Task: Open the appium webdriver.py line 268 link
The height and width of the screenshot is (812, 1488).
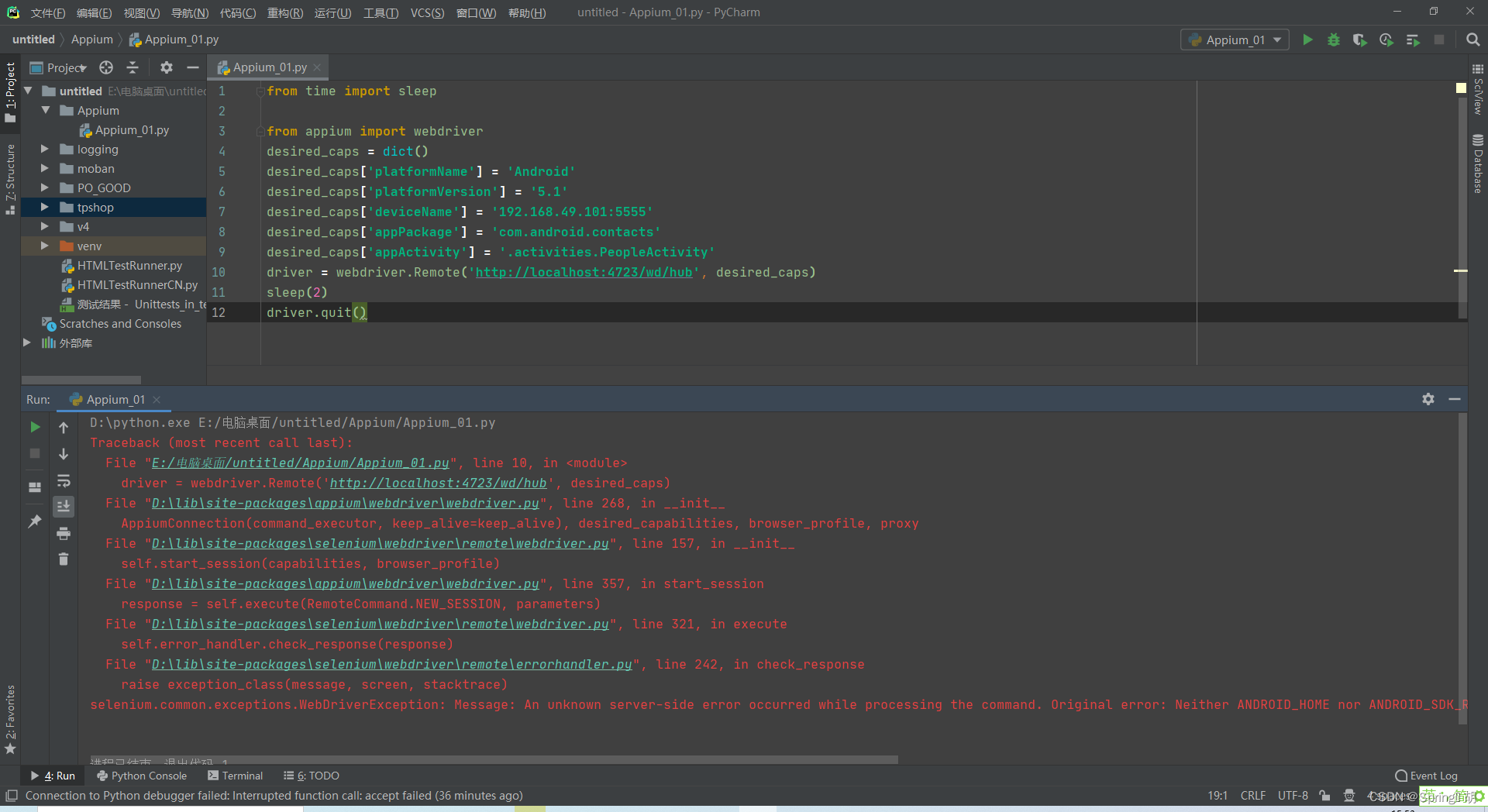Action: click(346, 503)
